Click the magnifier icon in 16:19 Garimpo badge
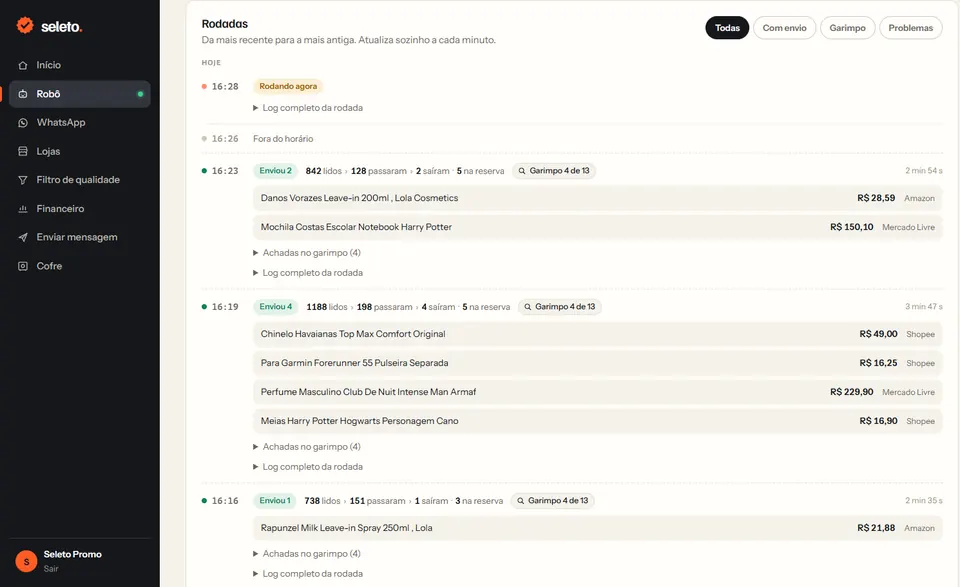 [527, 307]
